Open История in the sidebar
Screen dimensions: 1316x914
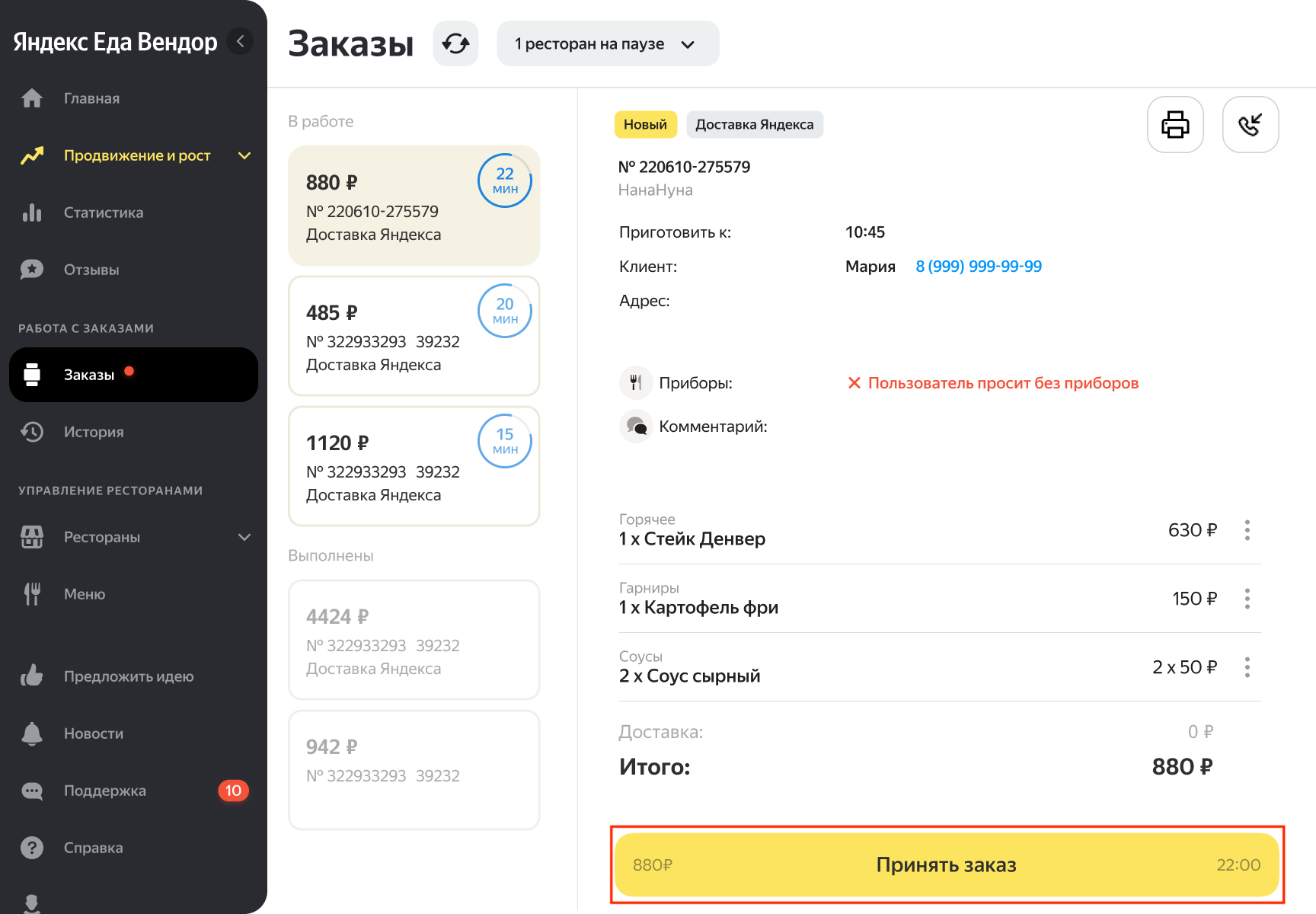click(x=93, y=432)
